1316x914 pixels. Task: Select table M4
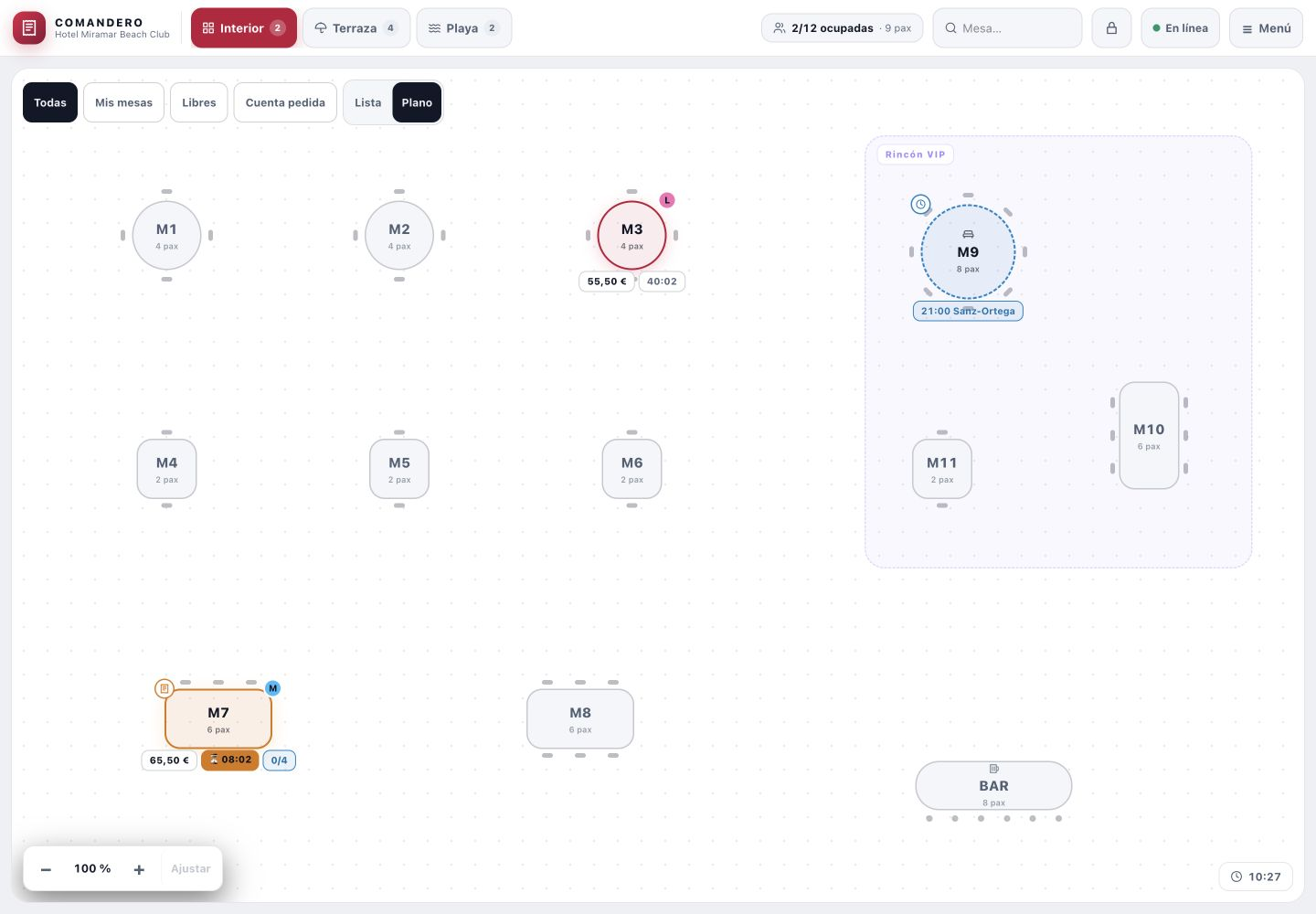(166, 469)
